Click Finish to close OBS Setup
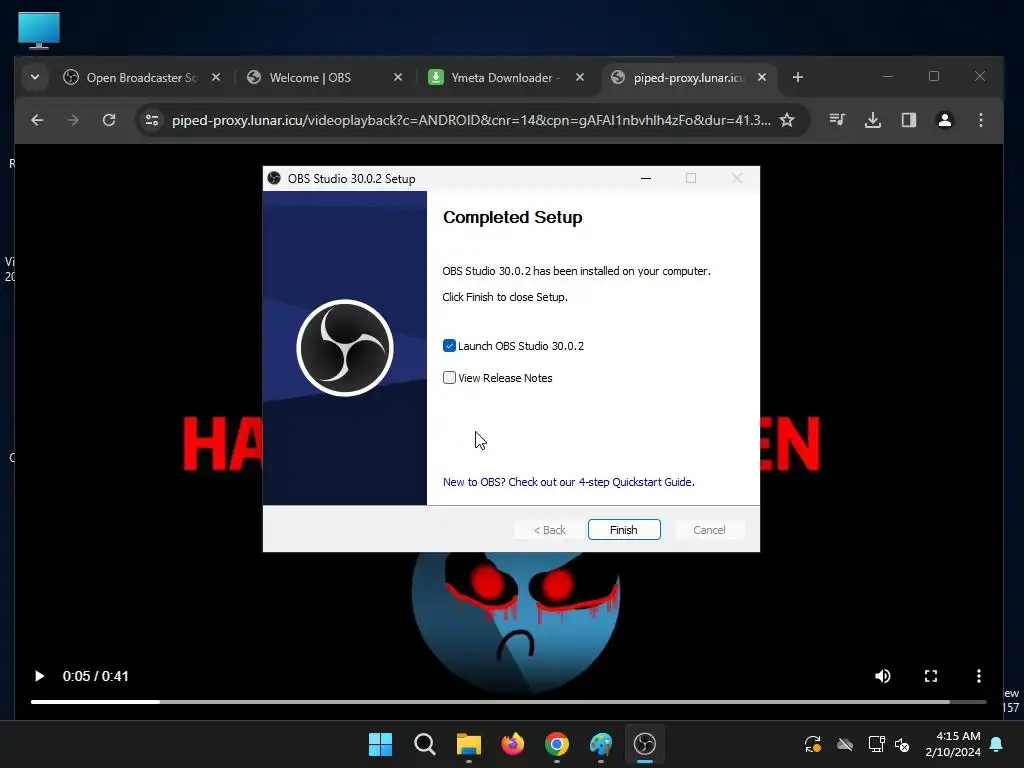1024x768 pixels. click(x=624, y=530)
